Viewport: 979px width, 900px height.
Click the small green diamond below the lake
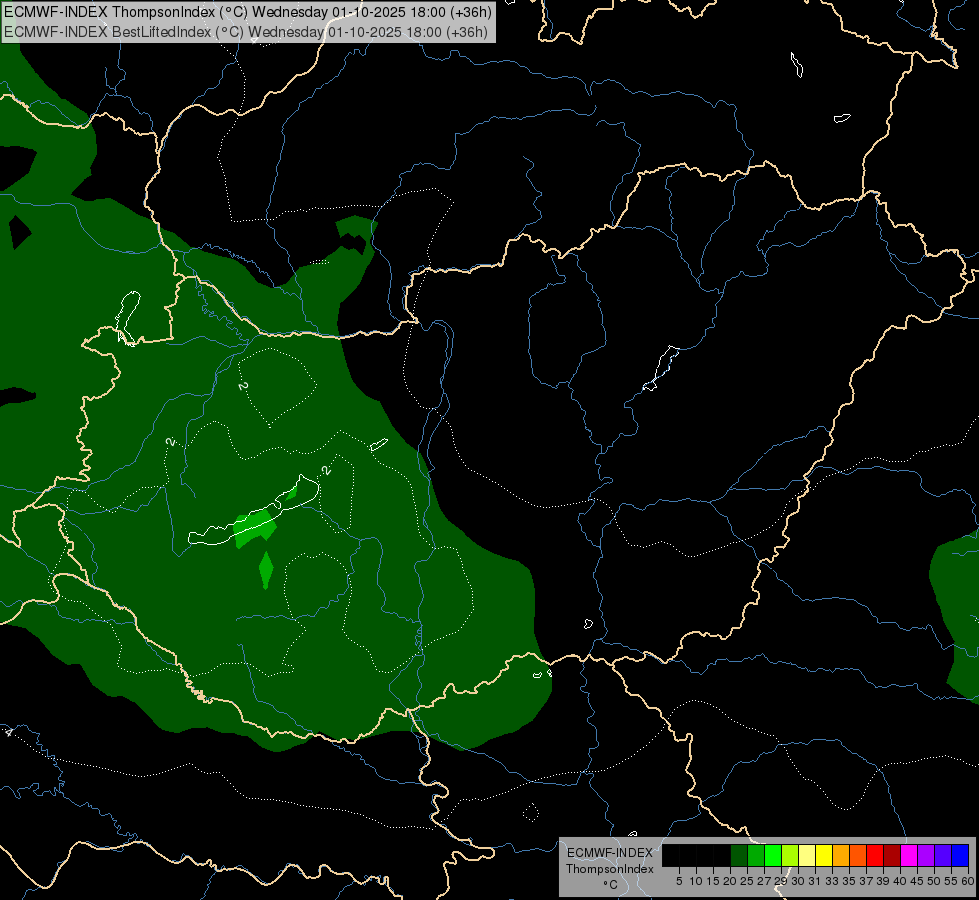pos(266,570)
